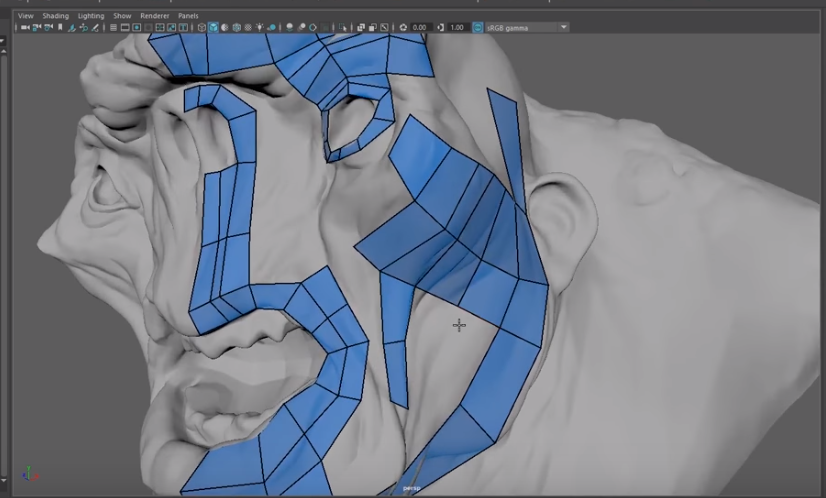Viewport: 826px width, 498px height.
Task: Toggle 2D Pan/Zoom icon
Action: [83, 27]
